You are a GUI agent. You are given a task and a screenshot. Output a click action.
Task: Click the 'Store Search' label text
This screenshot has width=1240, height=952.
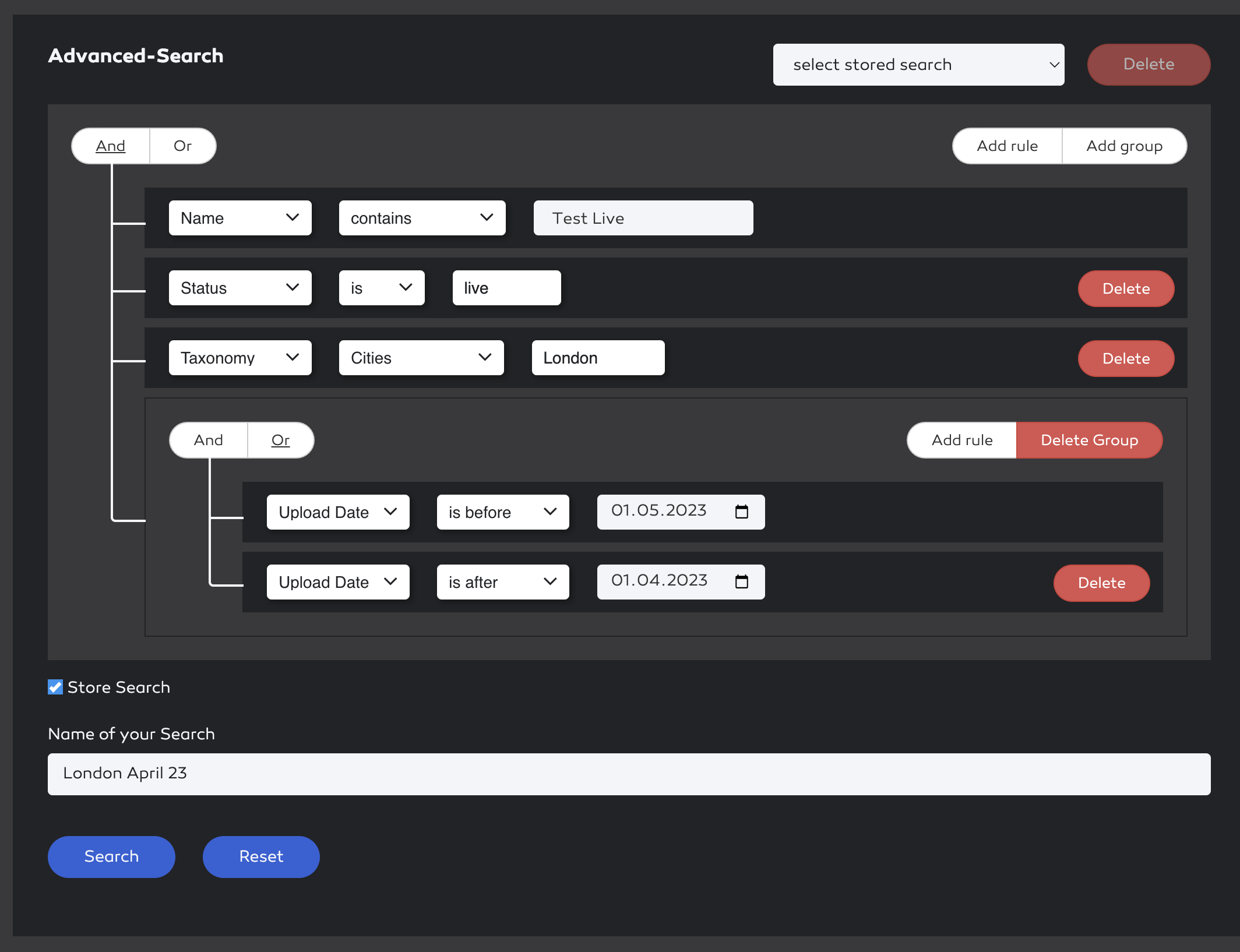tap(119, 687)
